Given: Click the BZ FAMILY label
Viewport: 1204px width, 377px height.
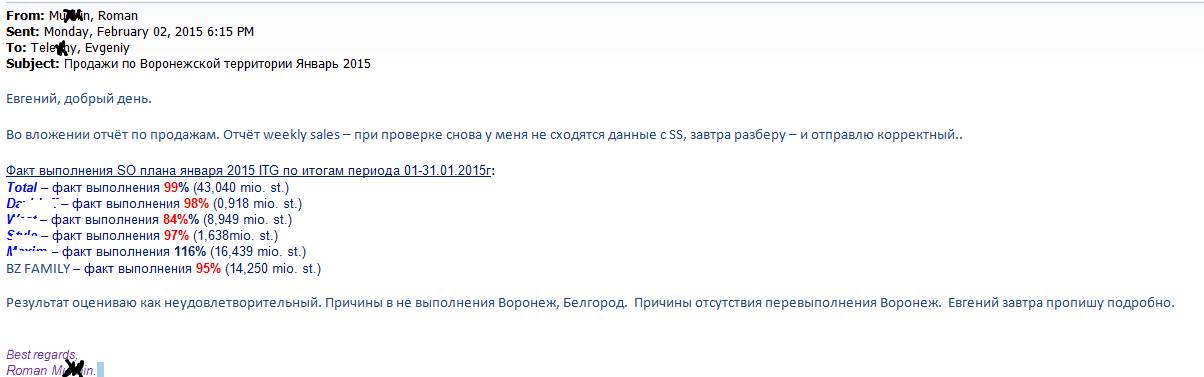Looking at the screenshot, I should (39, 268).
